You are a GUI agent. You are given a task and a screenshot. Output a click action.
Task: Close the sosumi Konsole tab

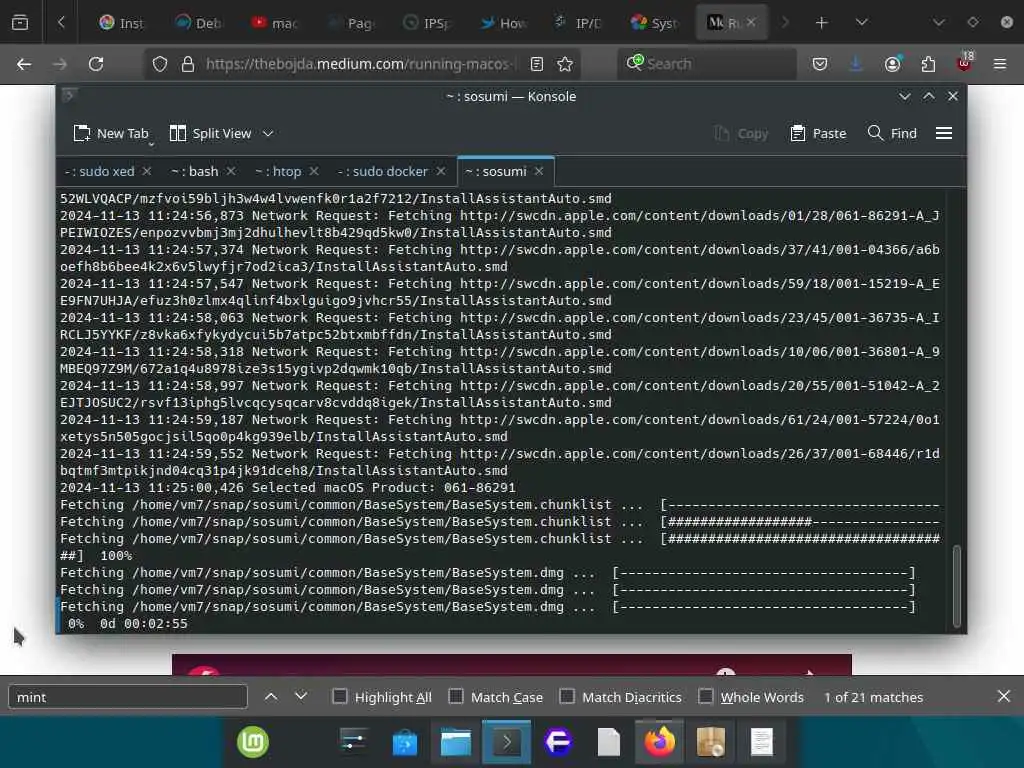539,171
